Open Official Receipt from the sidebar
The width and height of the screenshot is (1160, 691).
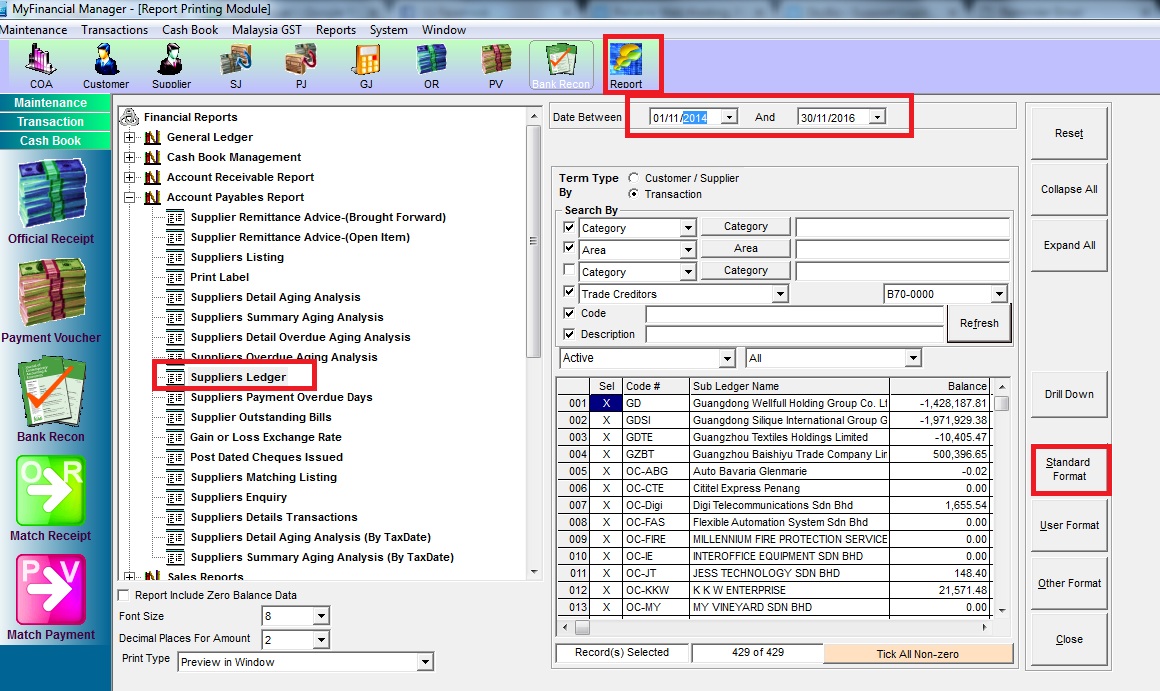coord(51,202)
